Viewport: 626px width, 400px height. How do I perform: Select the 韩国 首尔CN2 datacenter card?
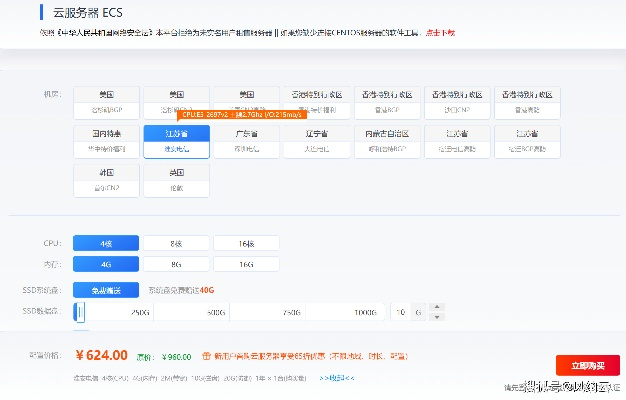click(x=106, y=180)
